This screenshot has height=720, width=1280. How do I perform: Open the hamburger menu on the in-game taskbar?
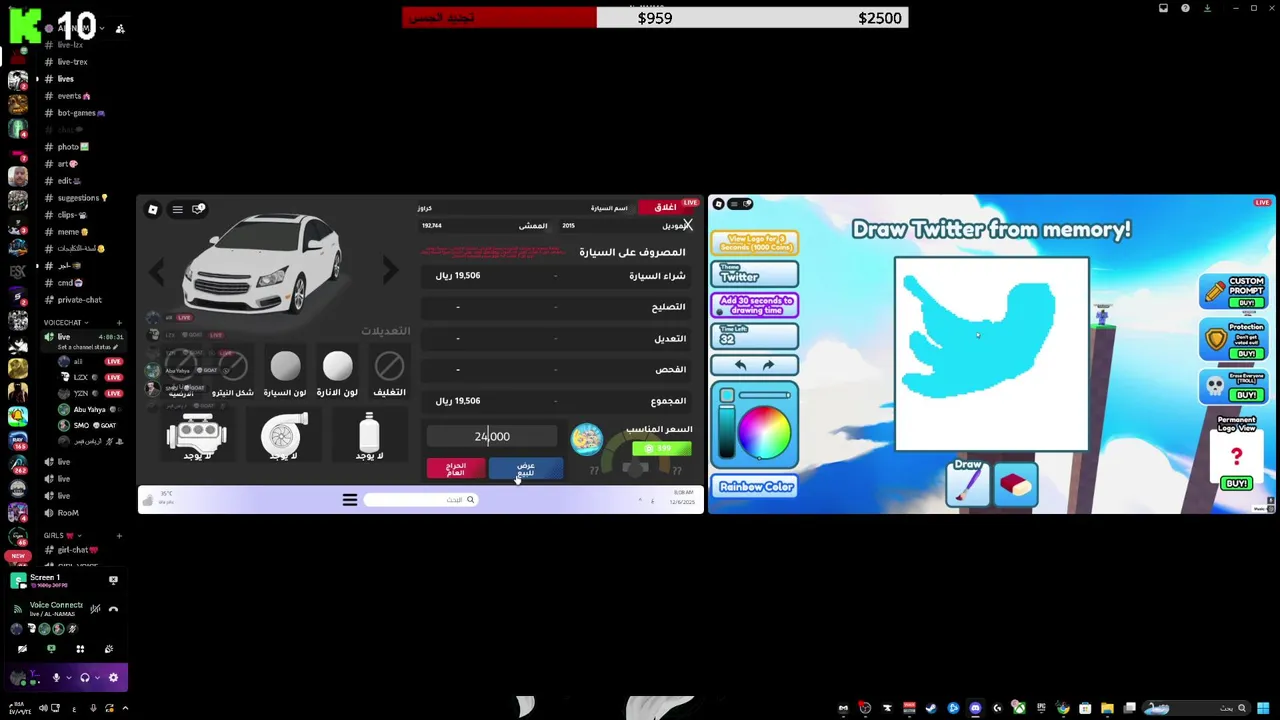350,500
